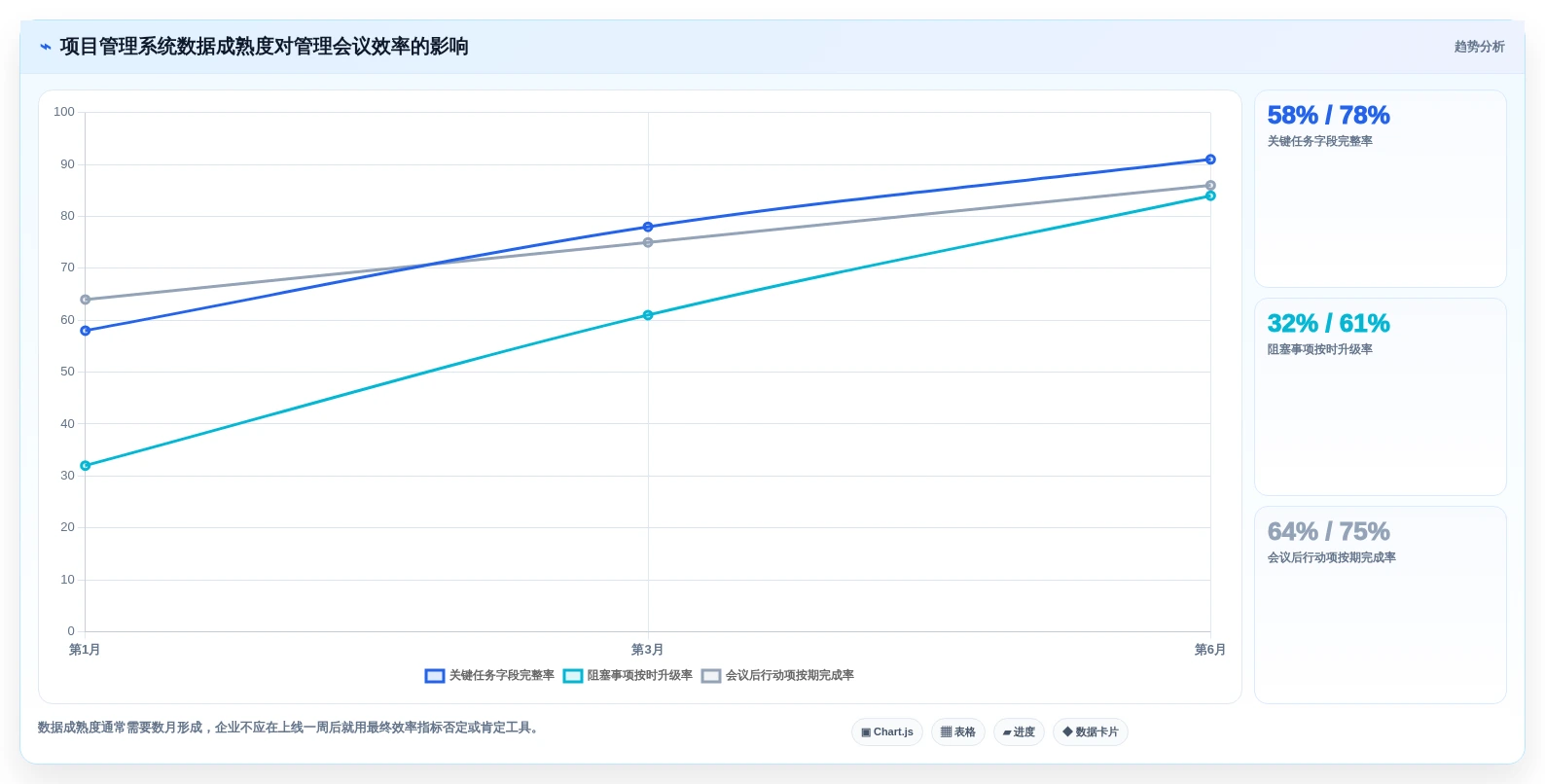The height and width of the screenshot is (784, 1545).
Task: Click 会议后行动项按期完成率 caption in stat card
Action: click(x=1332, y=558)
